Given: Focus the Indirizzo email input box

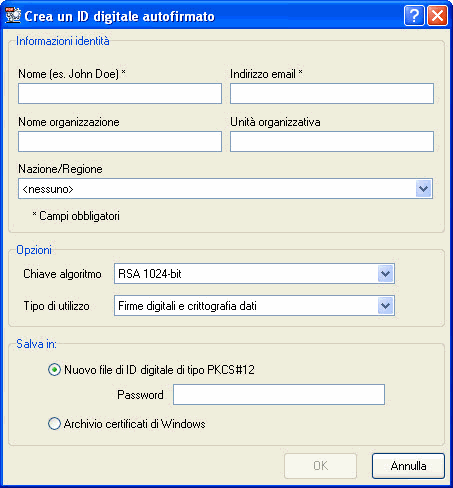Looking at the screenshot, I should click(x=332, y=93).
